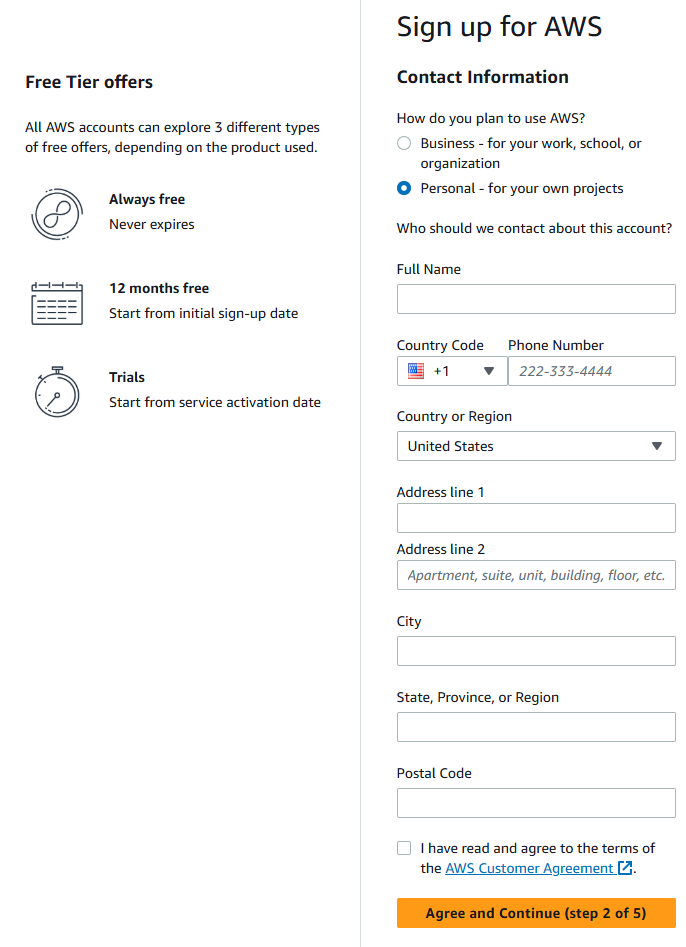Check the AWS Customer Agreement checkbox
This screenshot has width=686, height=947.
tap(404, 848)
